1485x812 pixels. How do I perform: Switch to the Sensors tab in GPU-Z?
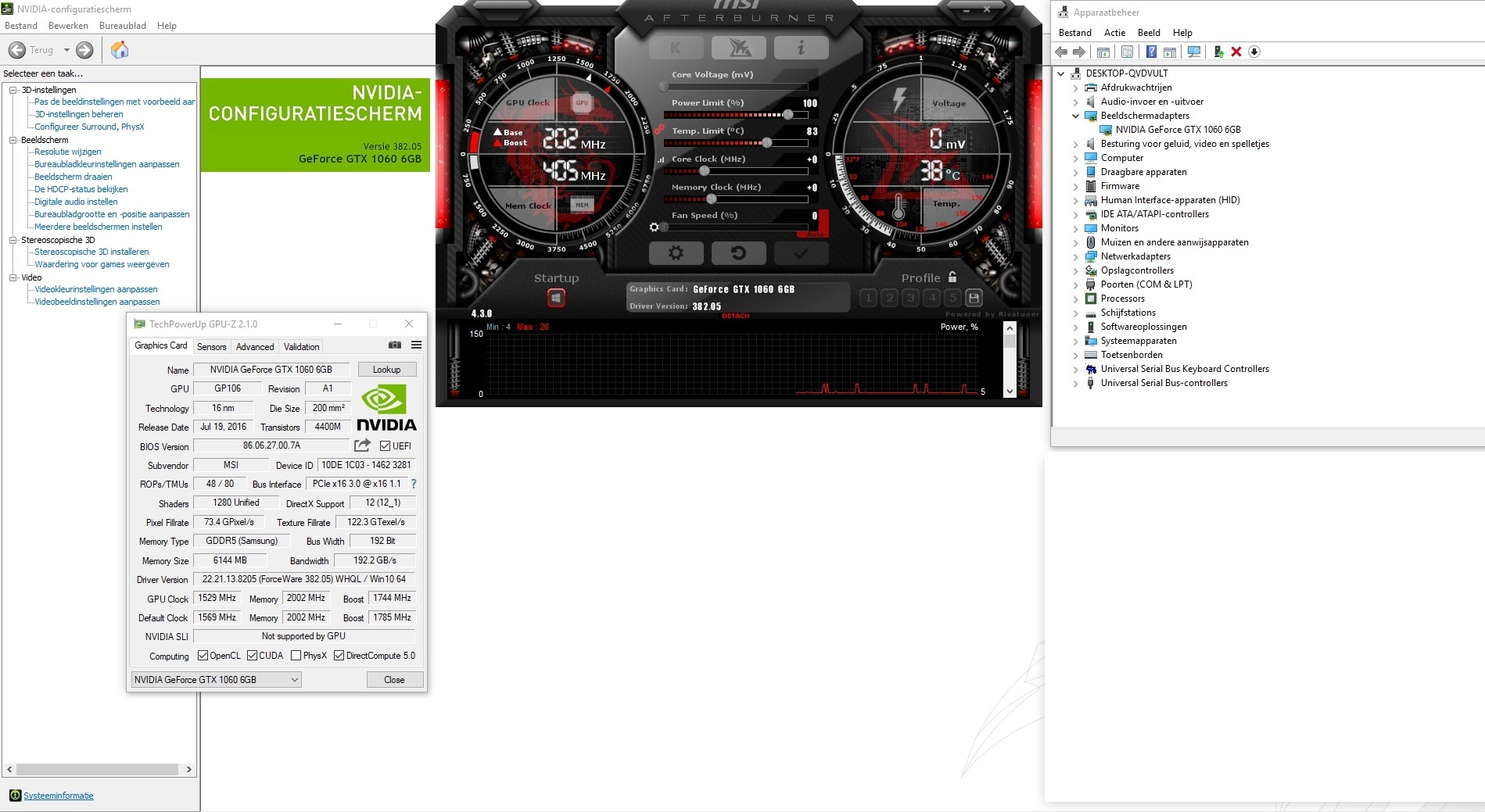click(x=211, y=347)
